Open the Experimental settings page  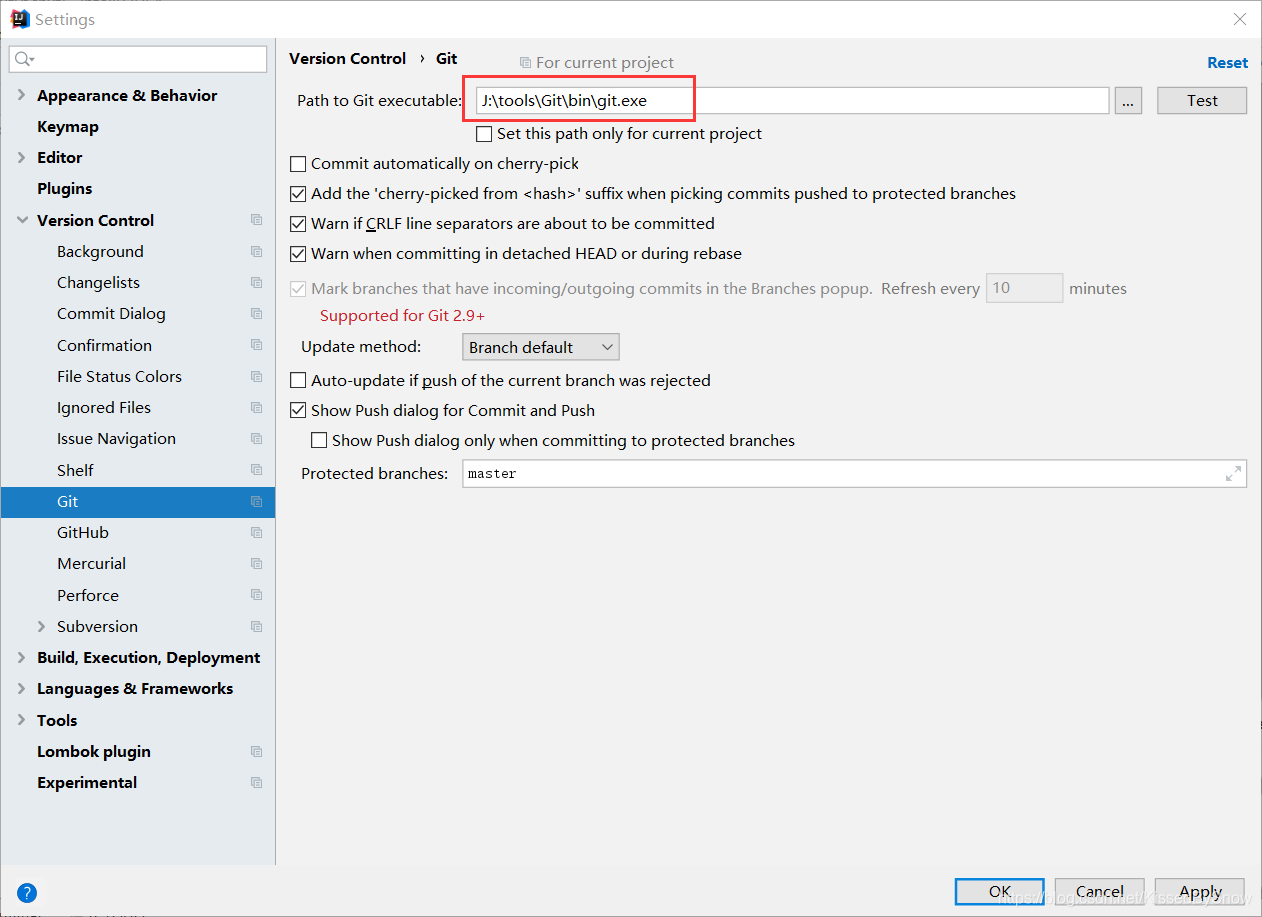(x=87, y=782)
